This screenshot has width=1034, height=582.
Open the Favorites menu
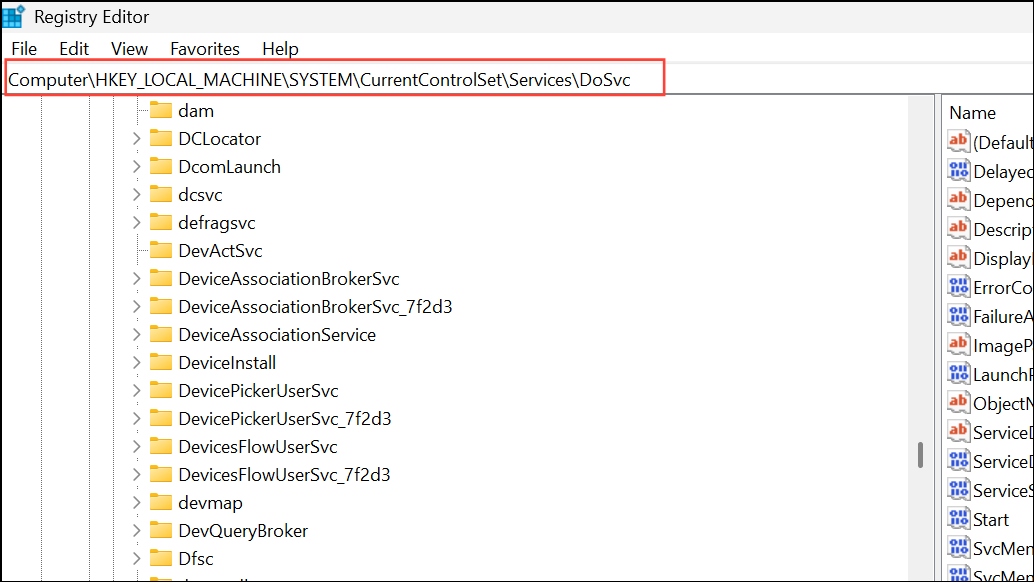(x=204, y=49)
